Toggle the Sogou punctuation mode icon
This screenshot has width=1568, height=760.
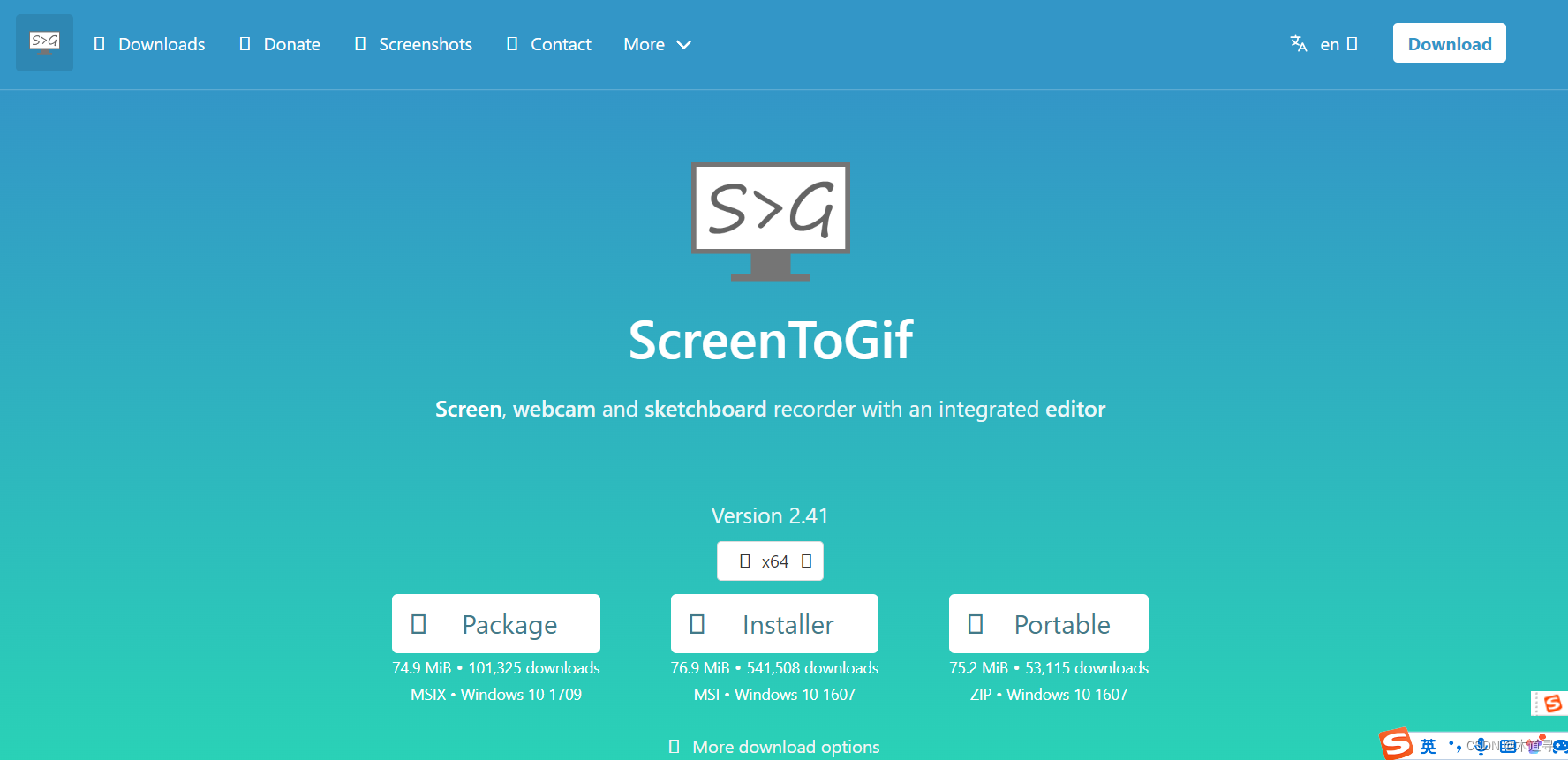(x=1455, y=747)
